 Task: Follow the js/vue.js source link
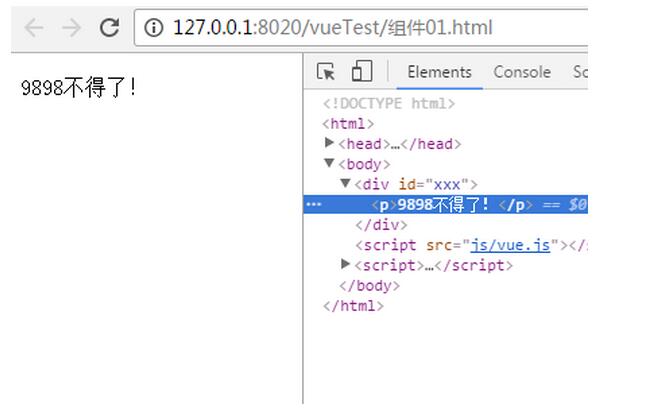point(510,245)
